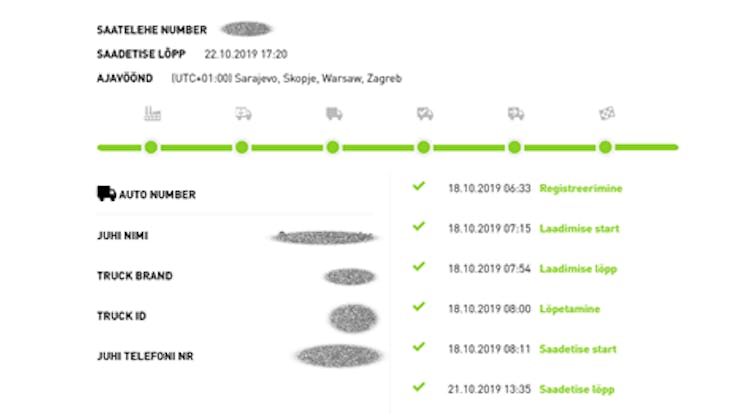Click the factory icon above the progress bar
The width and height of the screenshot is (736, 414).
152,114
